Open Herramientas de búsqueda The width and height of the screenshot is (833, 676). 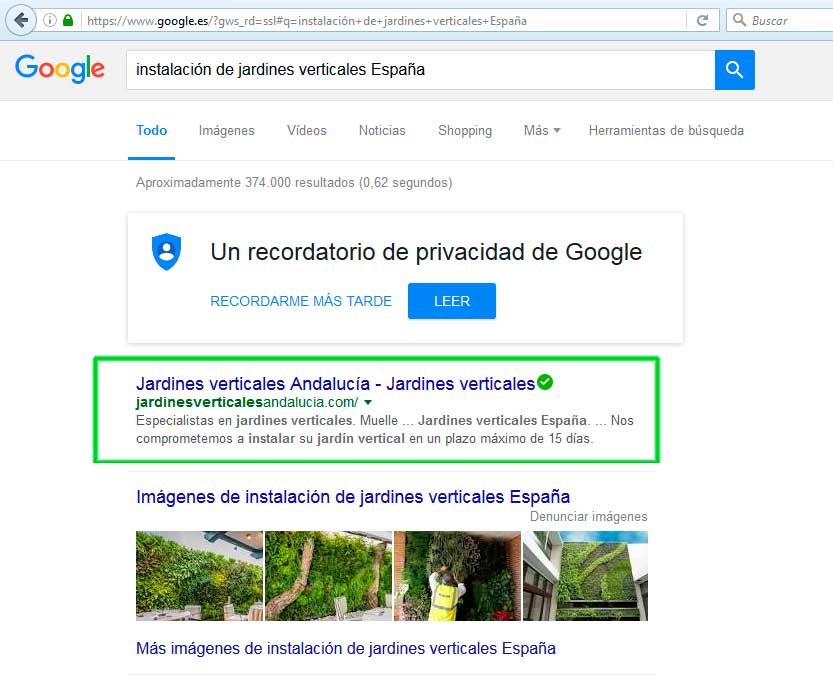click(x=666, y=131)
